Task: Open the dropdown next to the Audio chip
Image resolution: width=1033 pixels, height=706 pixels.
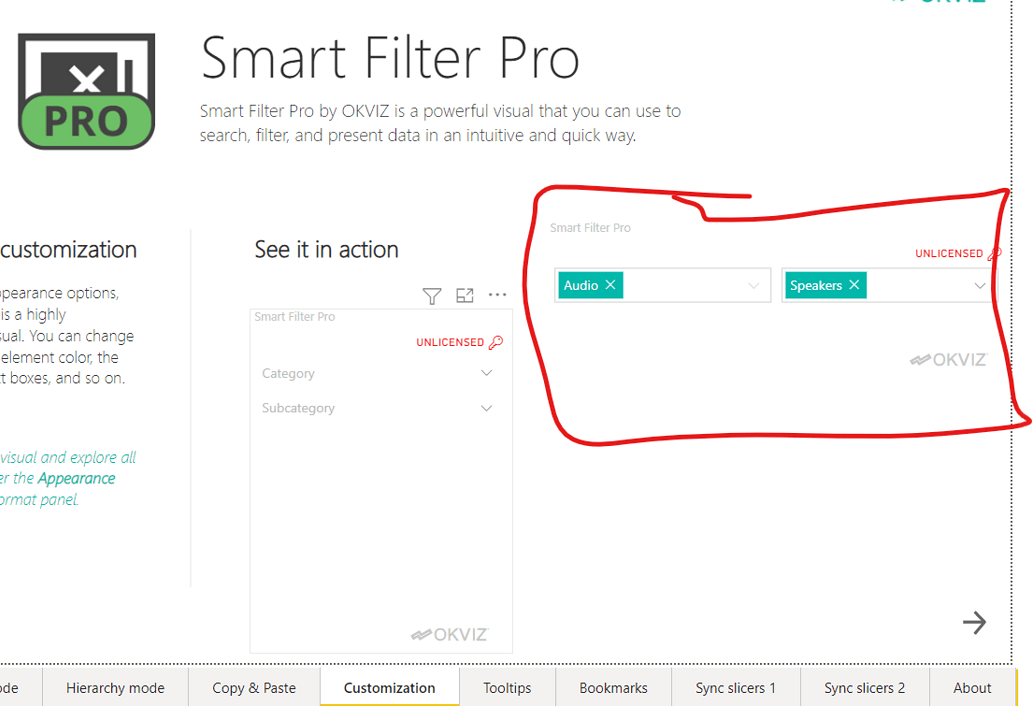Action: (753, 285)
